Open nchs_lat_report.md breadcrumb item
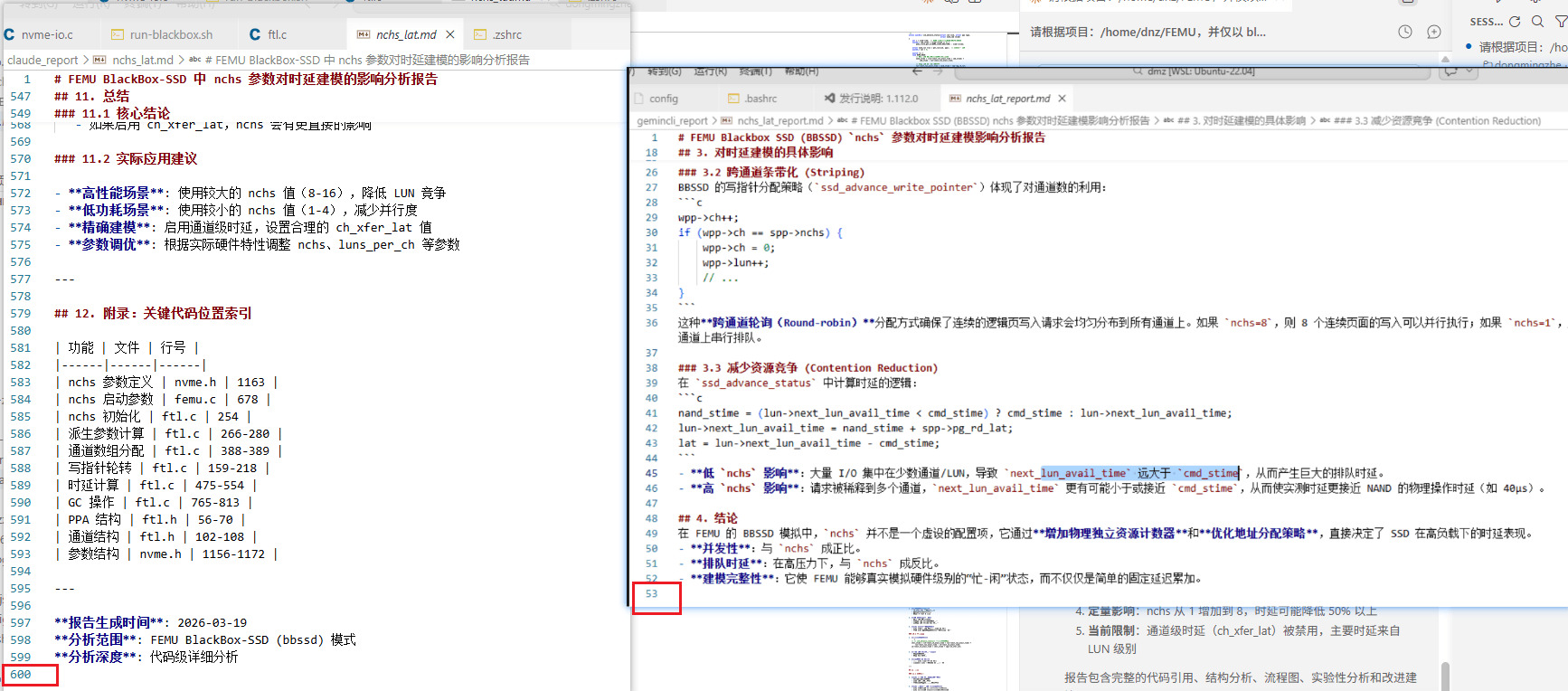Screen dimensions: 1568x691 779,120
